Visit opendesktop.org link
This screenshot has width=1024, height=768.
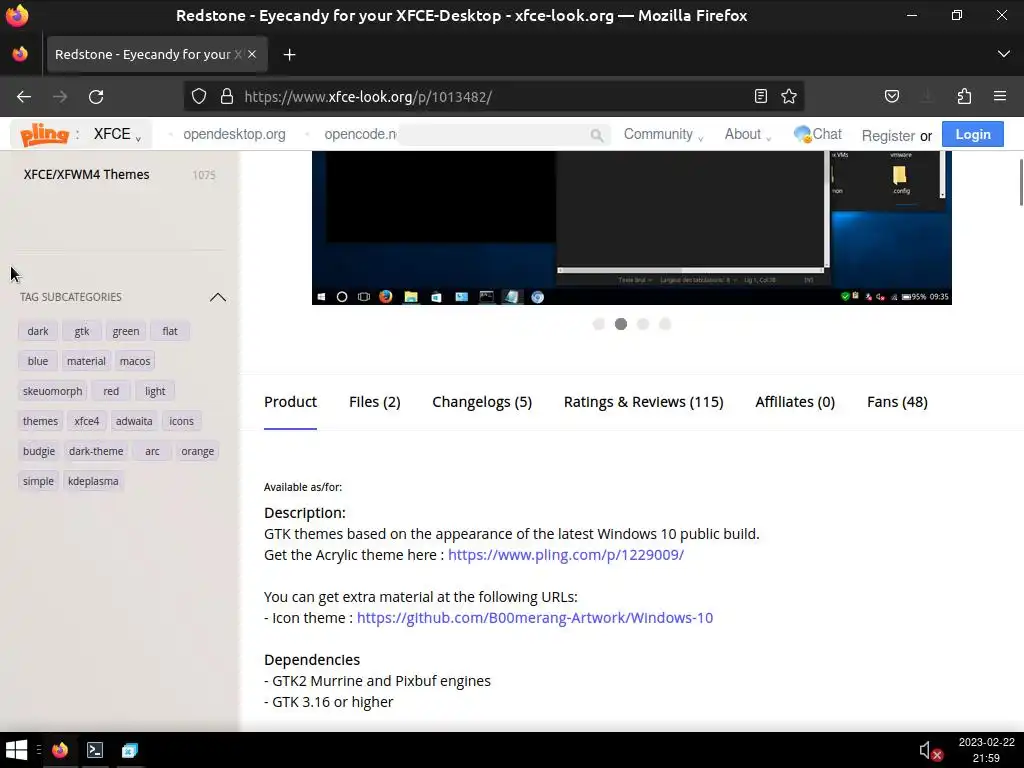coord(234,134)
